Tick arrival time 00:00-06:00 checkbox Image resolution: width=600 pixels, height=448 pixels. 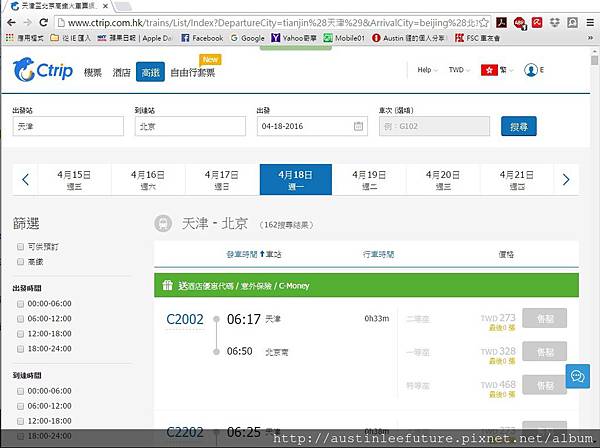[x=20, y=391]
